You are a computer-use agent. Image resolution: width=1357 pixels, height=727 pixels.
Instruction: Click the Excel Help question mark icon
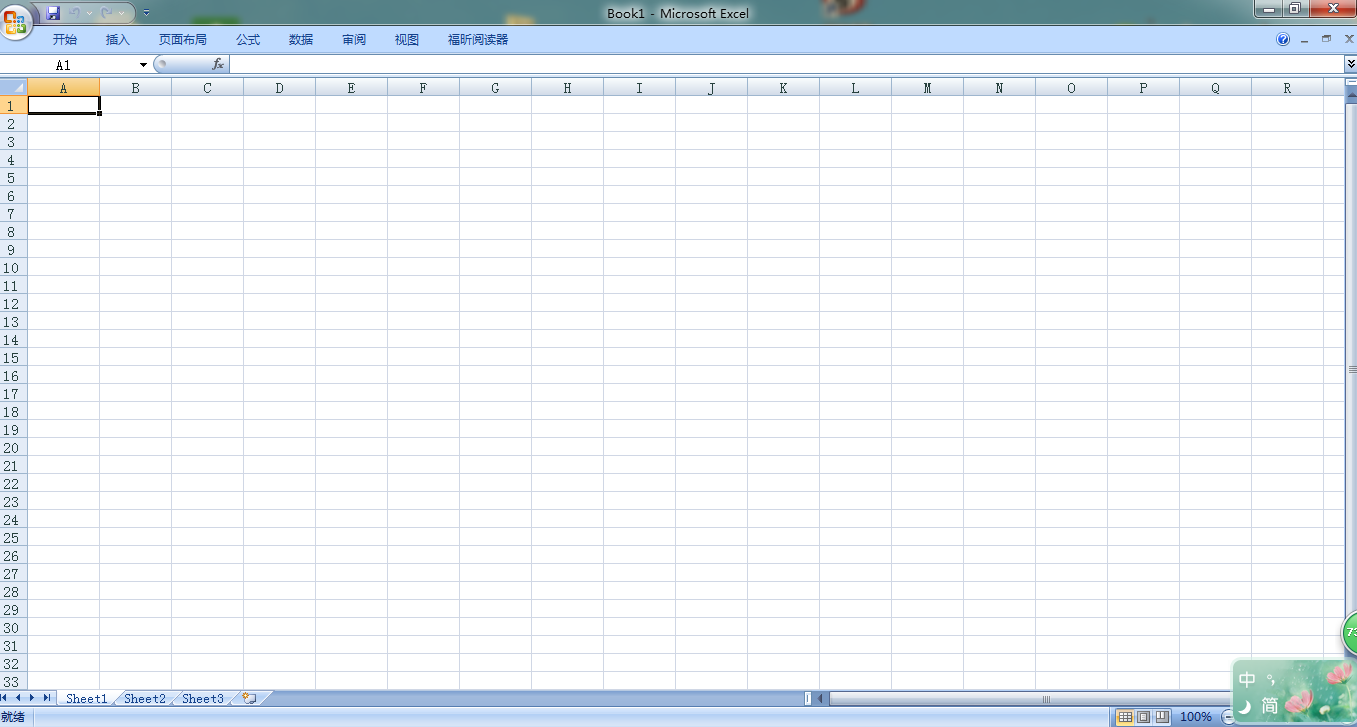click(1283, 40)
